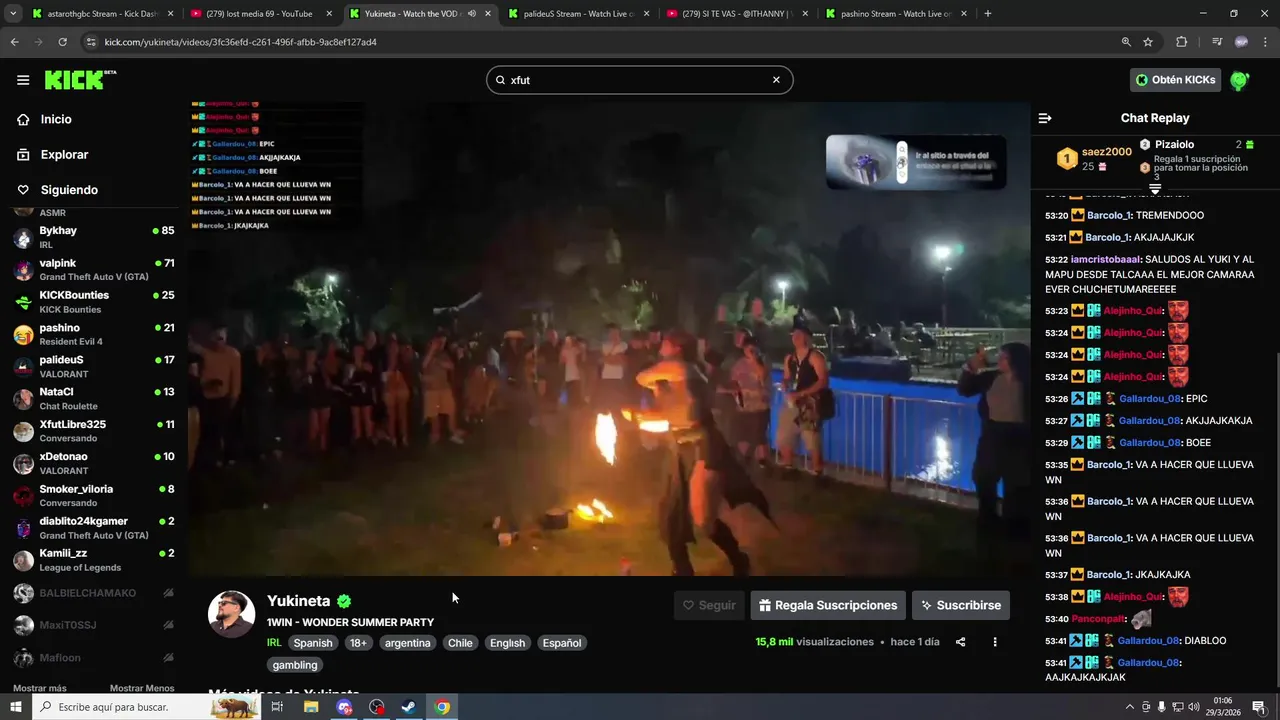Open a new browser tab
Screen dimensions: 1280x720
[x=988, y=14]
